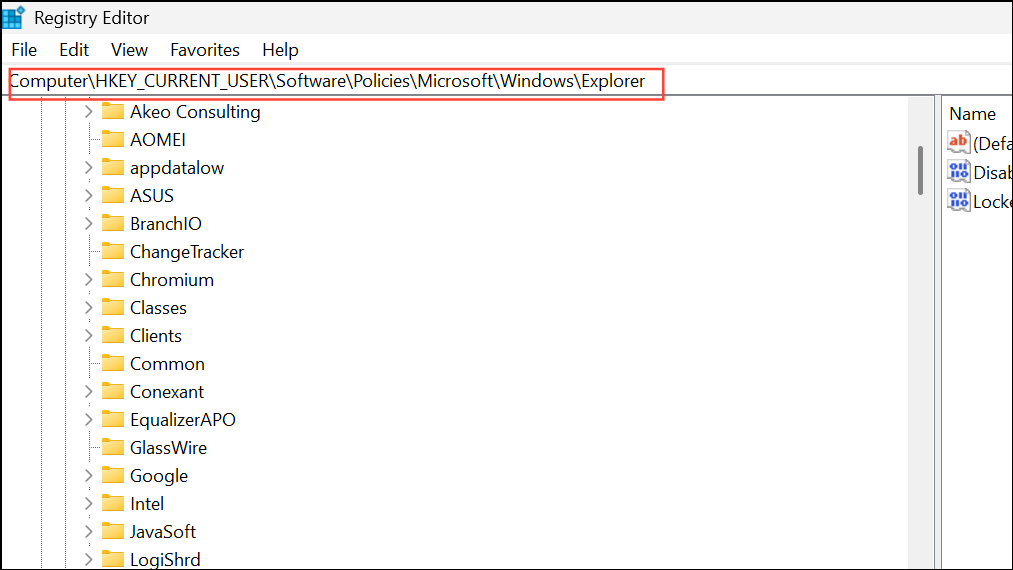The height and width of the screenshot is (570, 1013).
Task: Select the Chromium key label
Action: 172,280
